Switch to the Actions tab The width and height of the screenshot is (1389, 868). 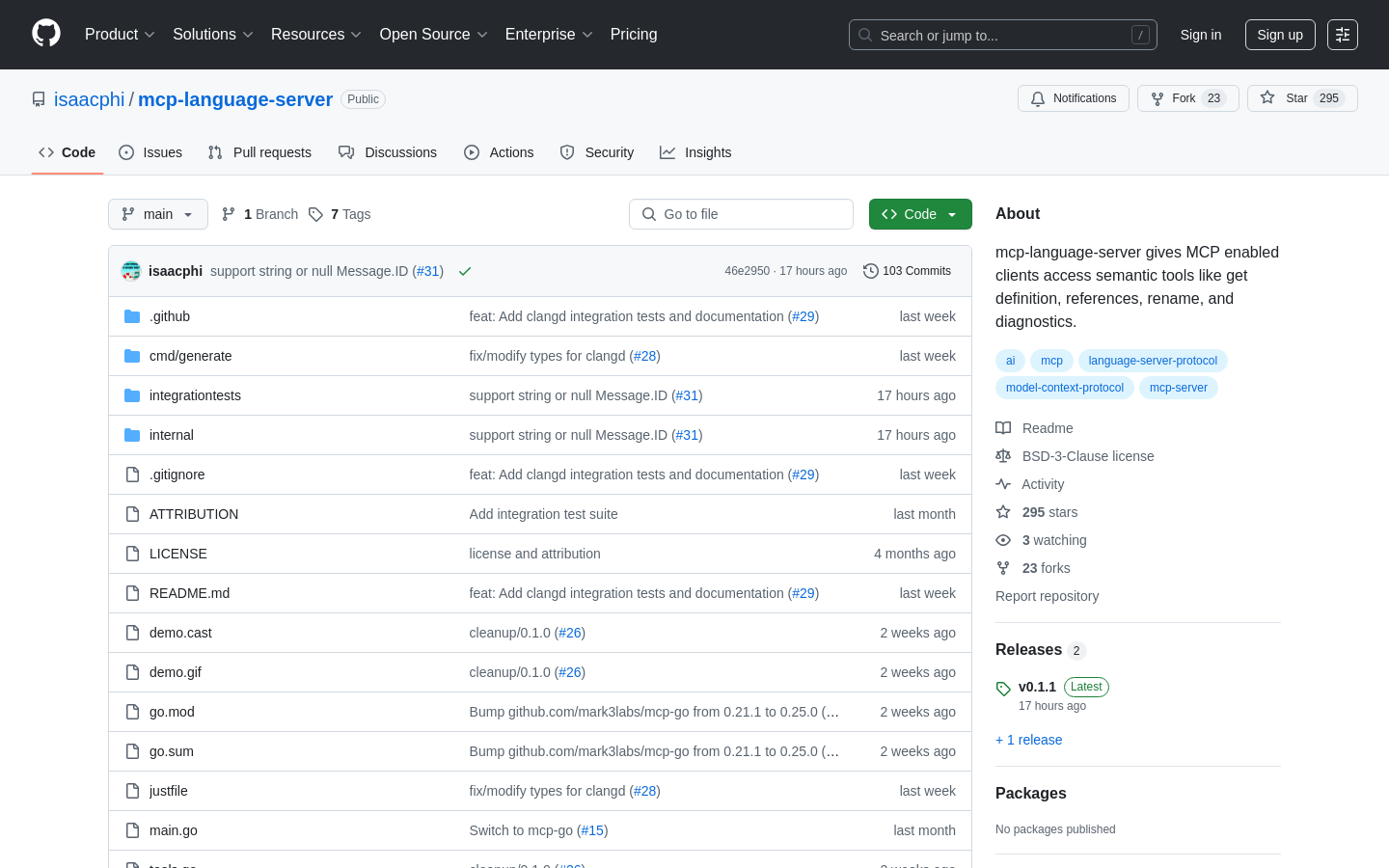pos(499,152)
